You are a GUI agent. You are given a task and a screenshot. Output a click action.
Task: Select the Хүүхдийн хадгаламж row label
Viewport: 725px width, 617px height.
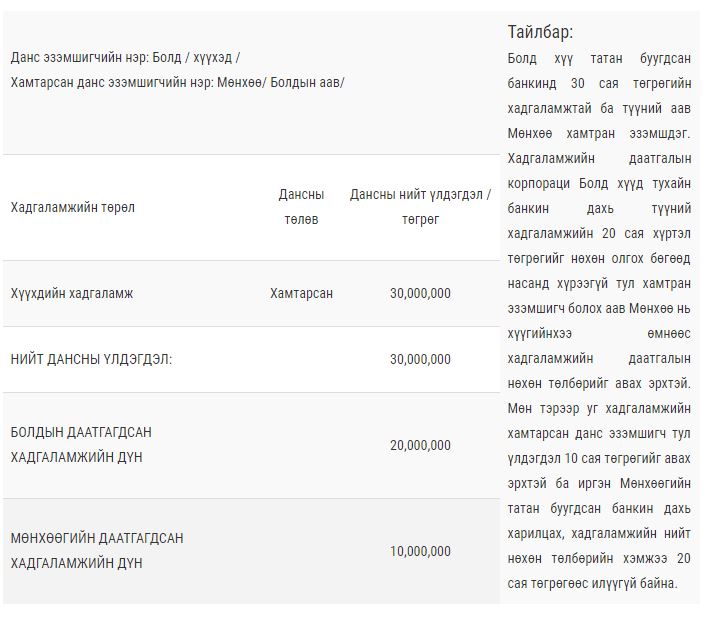point(72,293)
